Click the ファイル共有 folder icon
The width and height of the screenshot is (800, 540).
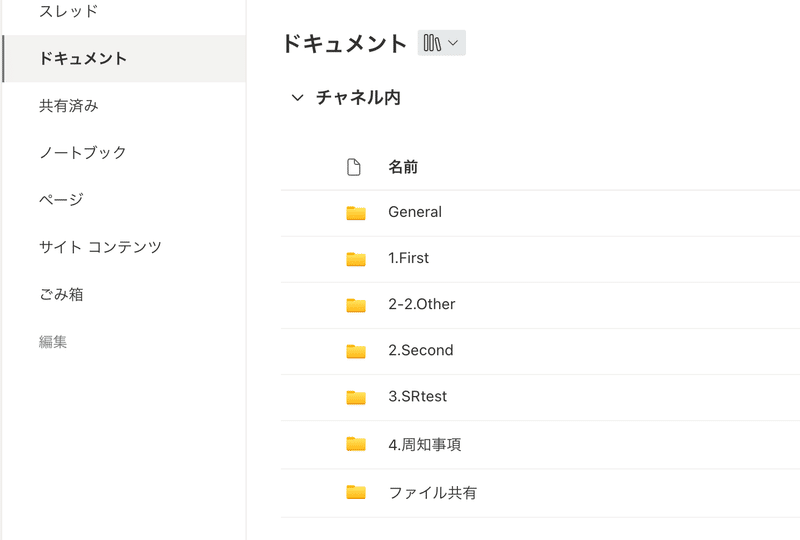click(356, 492)
